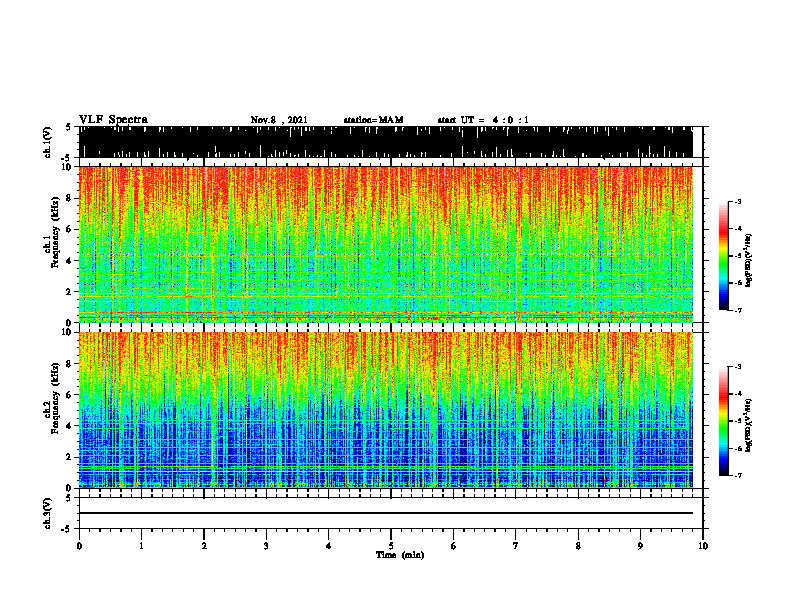Viewport: 792px width, 612px height.
Task: Click time axis tick label "3"
Action: pos(266,546)
